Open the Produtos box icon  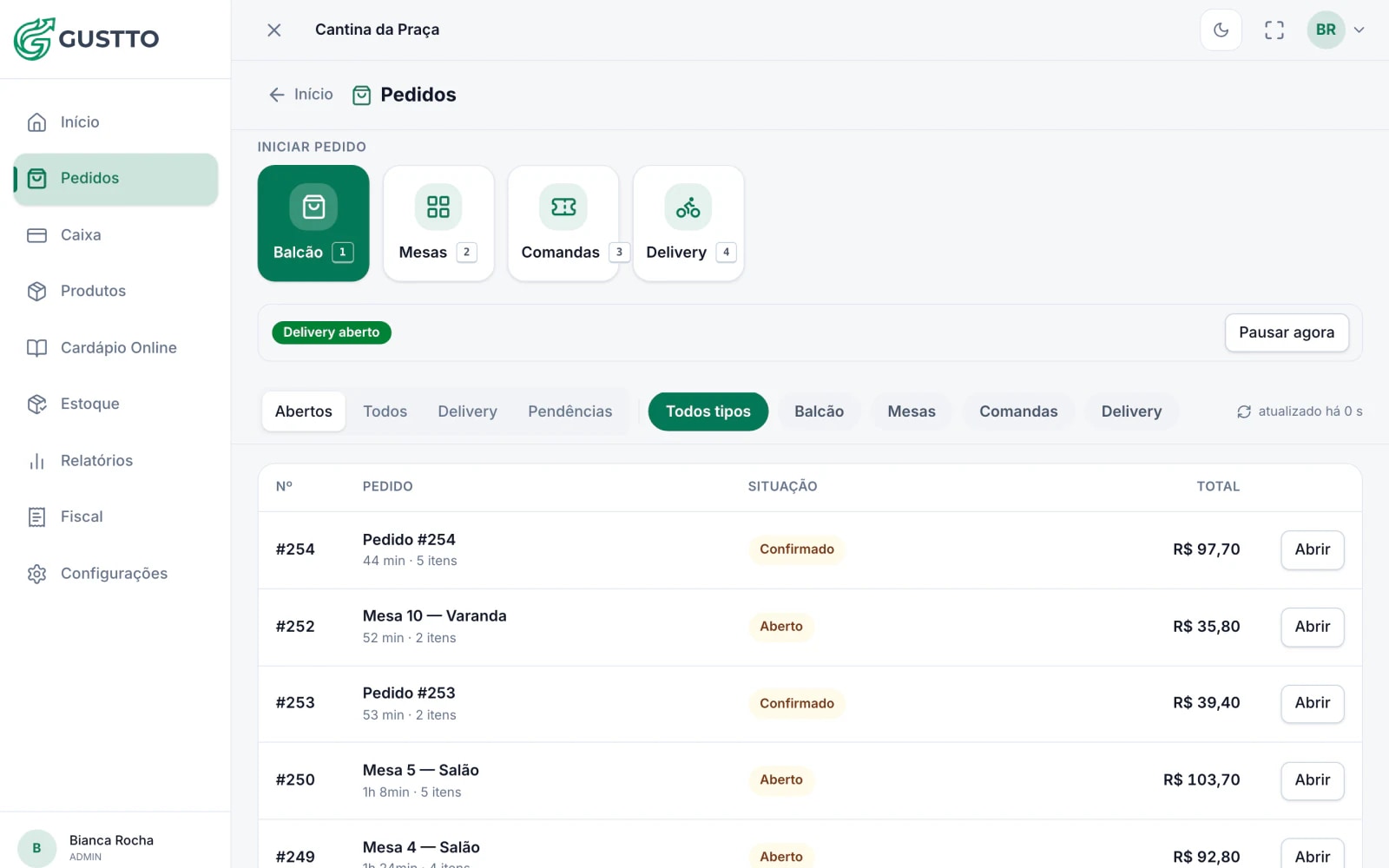point(36,291)
